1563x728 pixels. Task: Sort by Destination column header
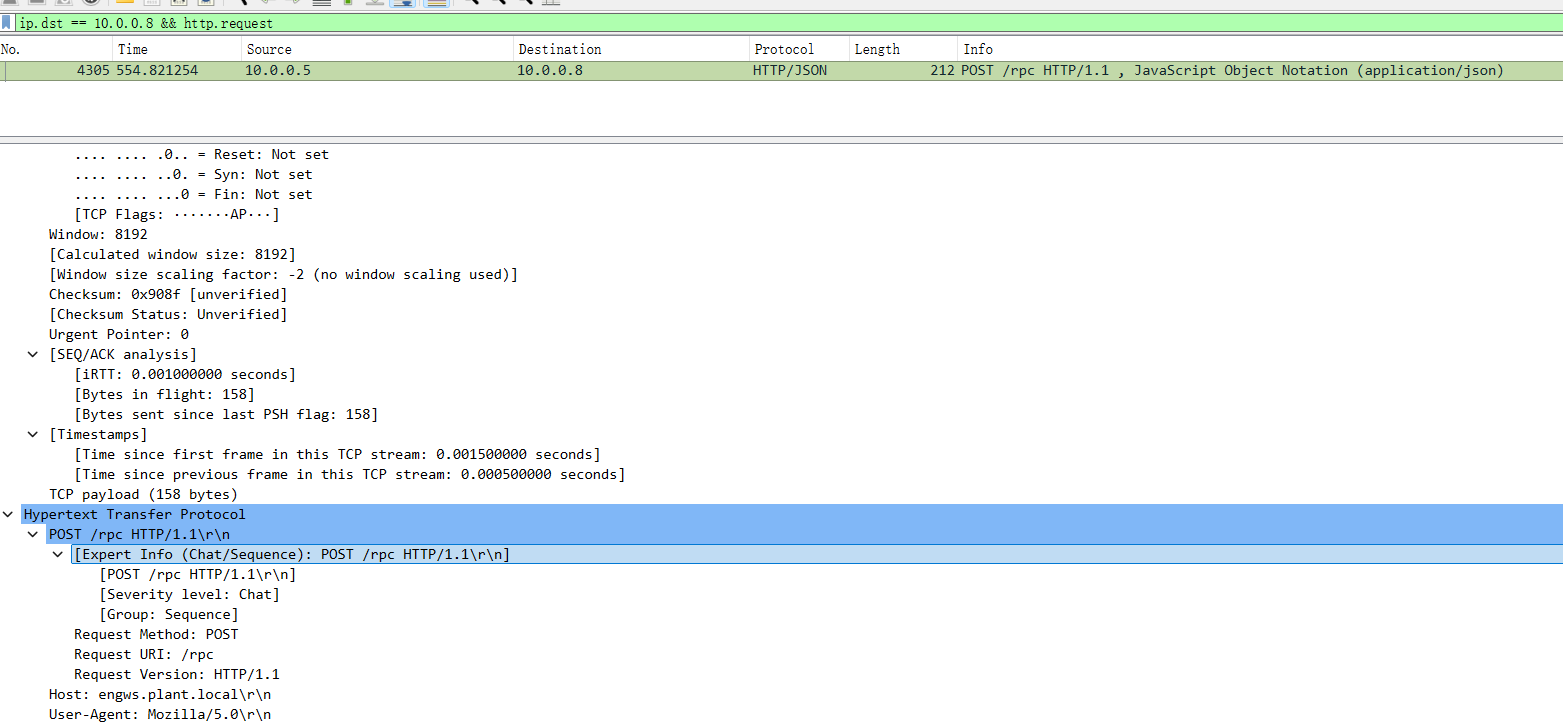click(x=559, y=49)
